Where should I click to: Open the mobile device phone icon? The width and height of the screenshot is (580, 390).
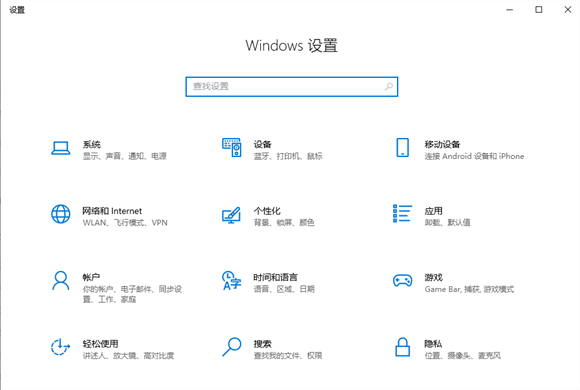[x=402, y=148]
